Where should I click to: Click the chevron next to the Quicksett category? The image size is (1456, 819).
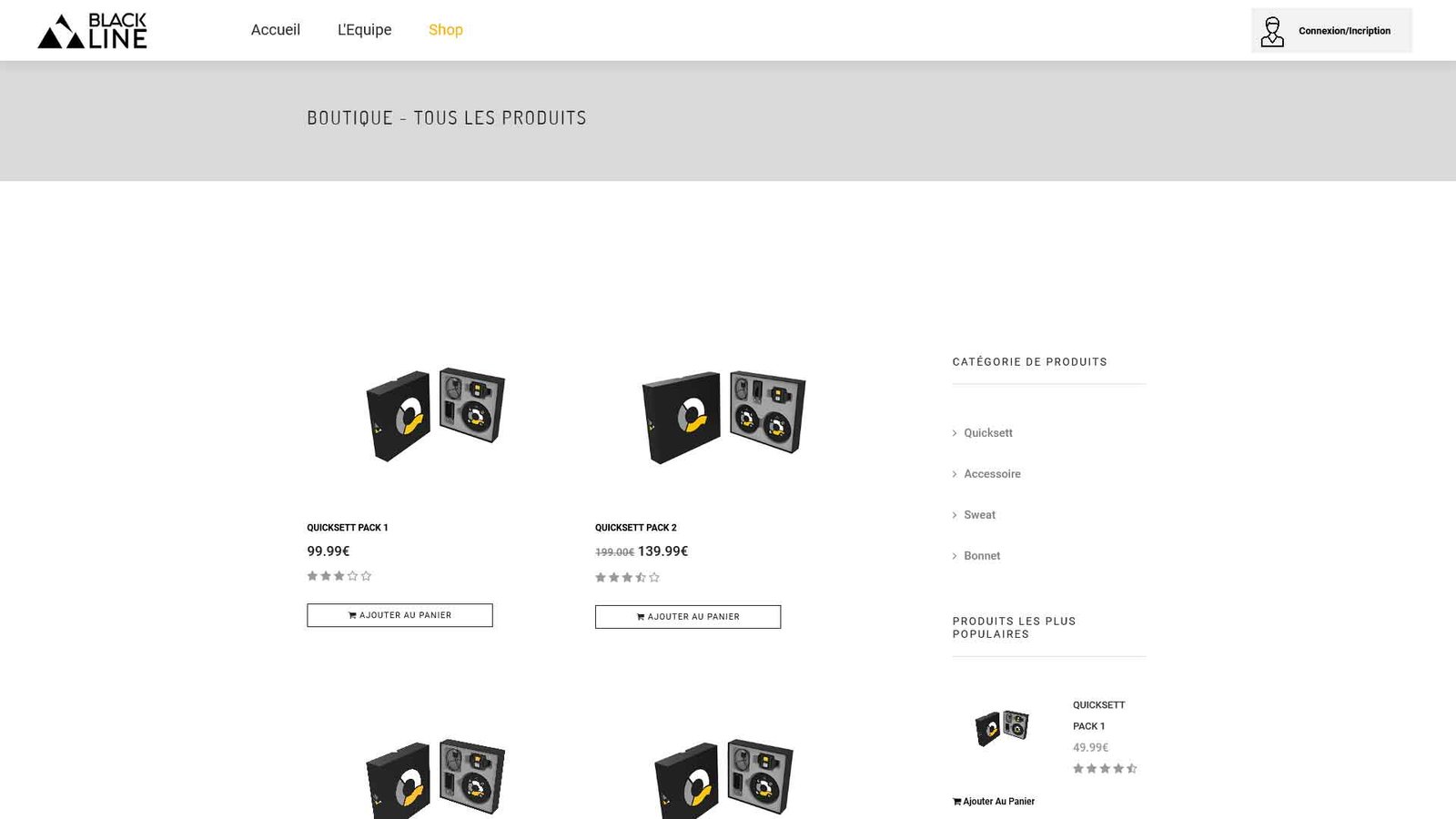click(x=955, y=433)
